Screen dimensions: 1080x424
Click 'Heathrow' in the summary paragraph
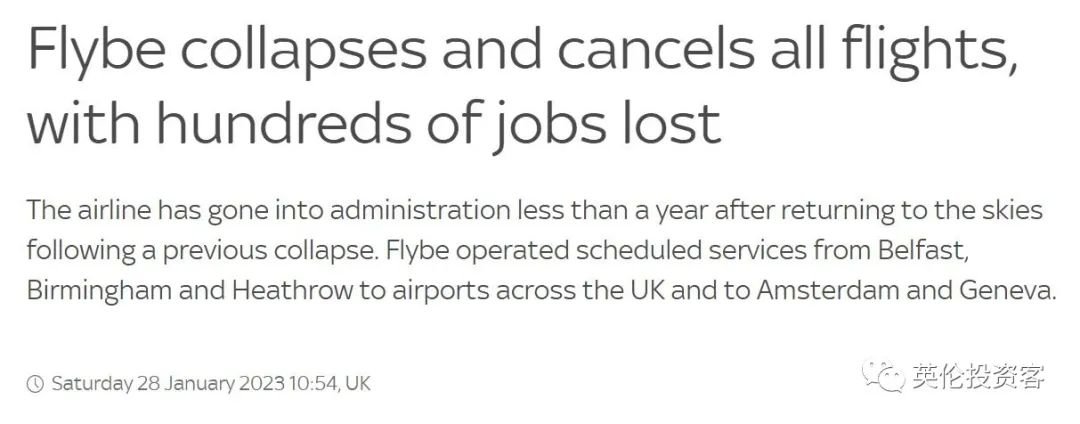(x=293, y=290)
